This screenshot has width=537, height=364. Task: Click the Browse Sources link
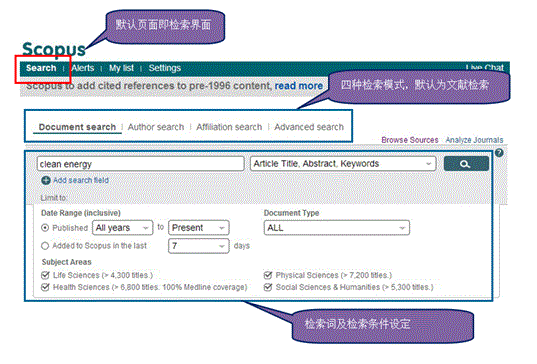point(410,140)
